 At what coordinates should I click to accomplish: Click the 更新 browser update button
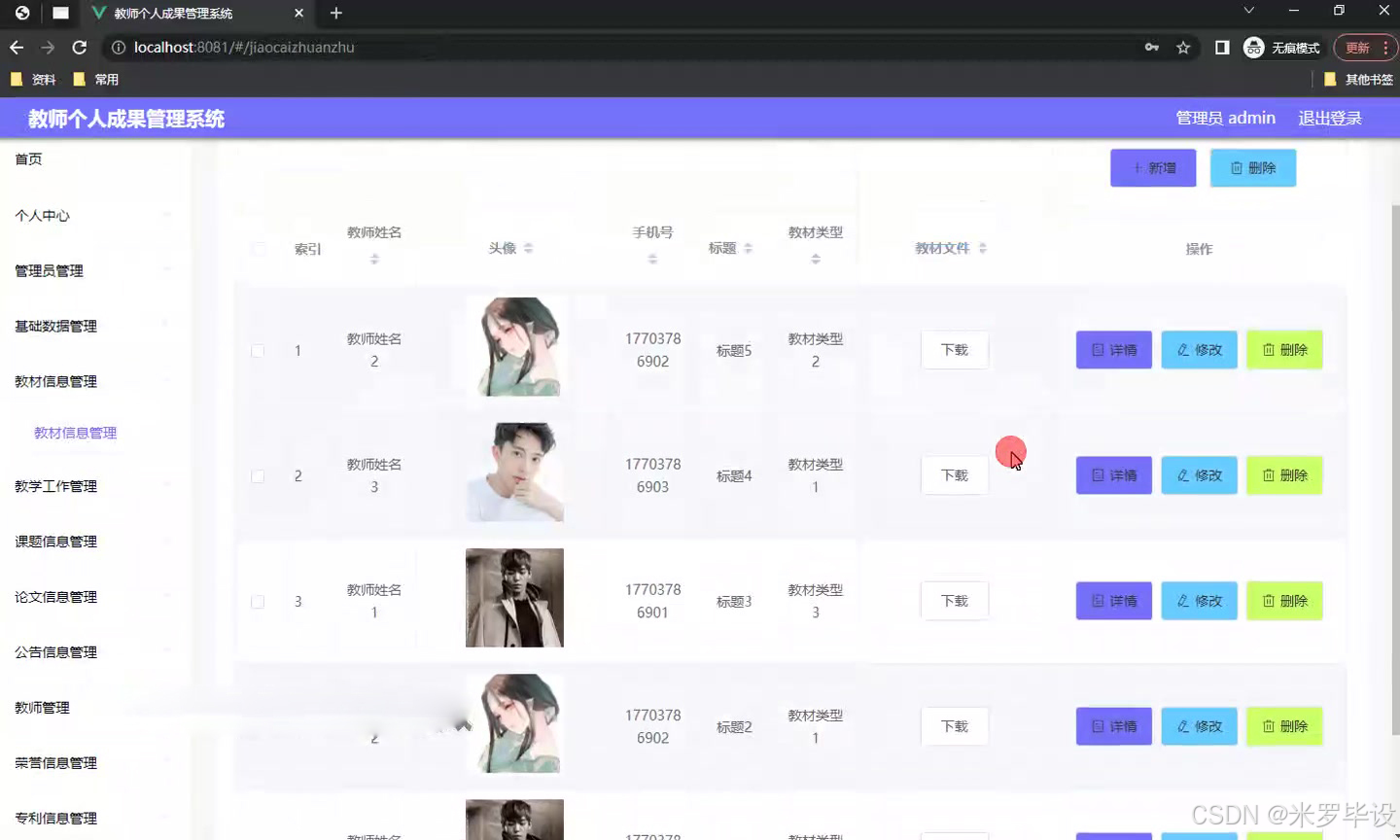point(1366,47)
